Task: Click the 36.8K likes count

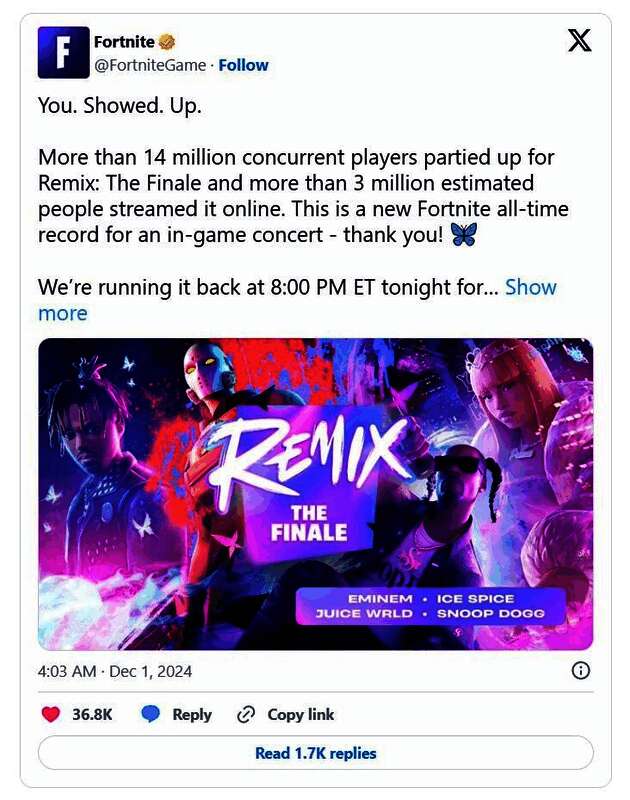Action: (92, 714)
